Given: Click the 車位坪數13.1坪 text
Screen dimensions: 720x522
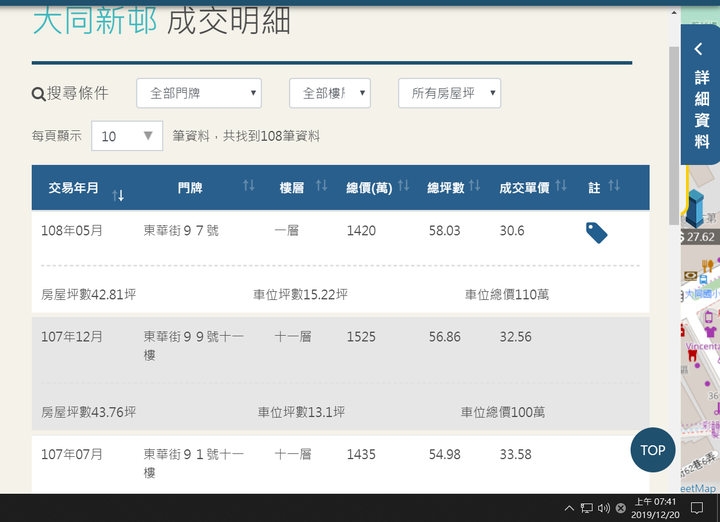Looking at the screenshot, I should coord(301,412).
